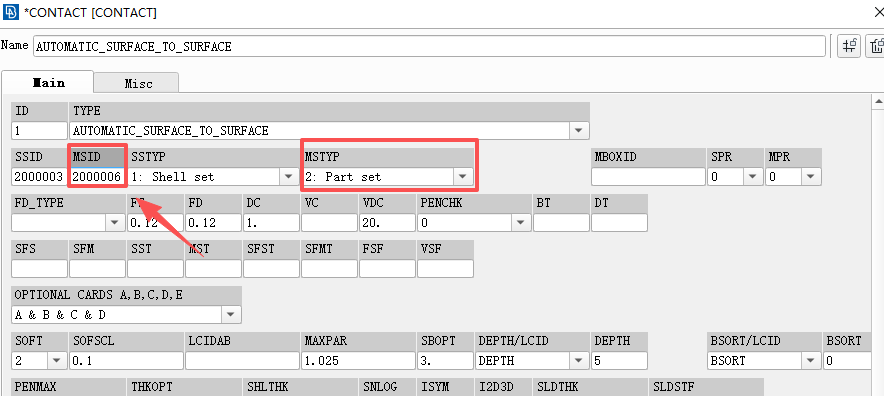
Task: Click the THKOPT column label
Action: pyautogui.click(x=151, y=387)
